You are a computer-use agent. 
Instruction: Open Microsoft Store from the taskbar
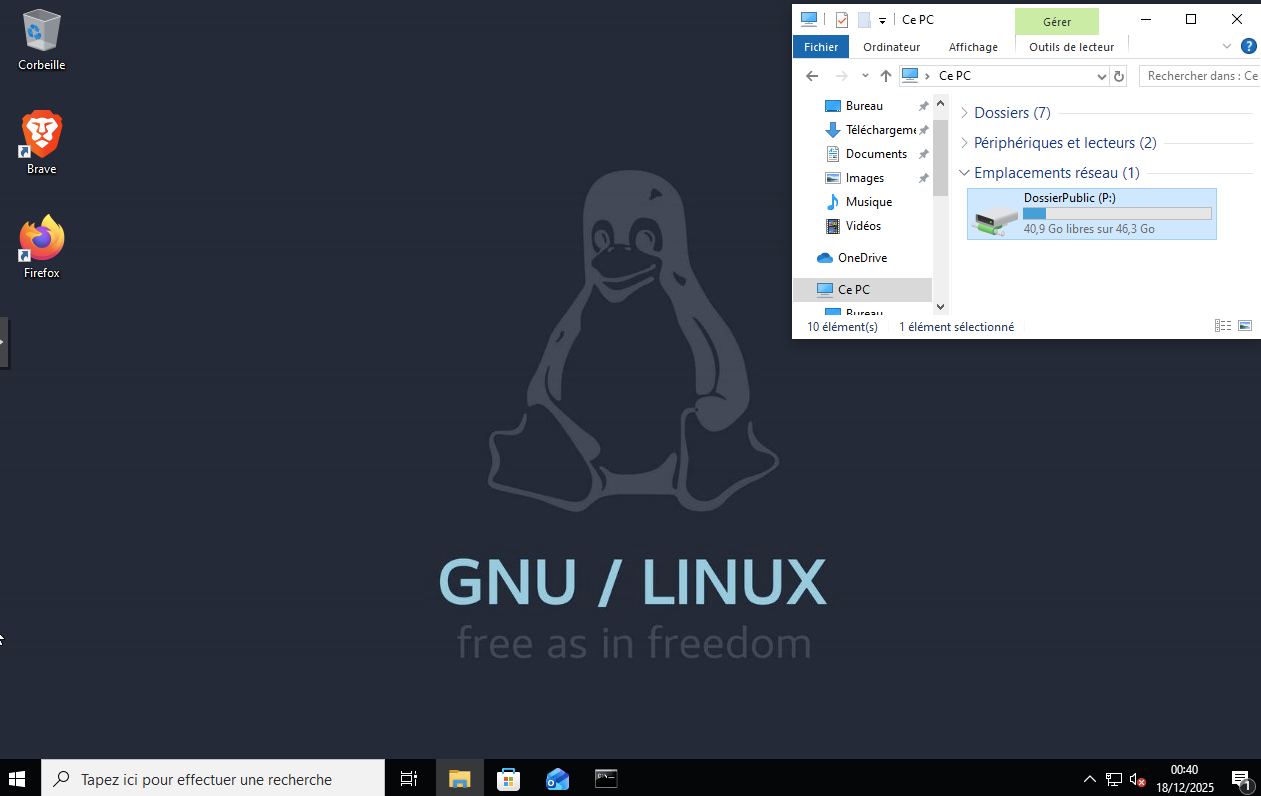pyautogui.click(x=508, y=779)
